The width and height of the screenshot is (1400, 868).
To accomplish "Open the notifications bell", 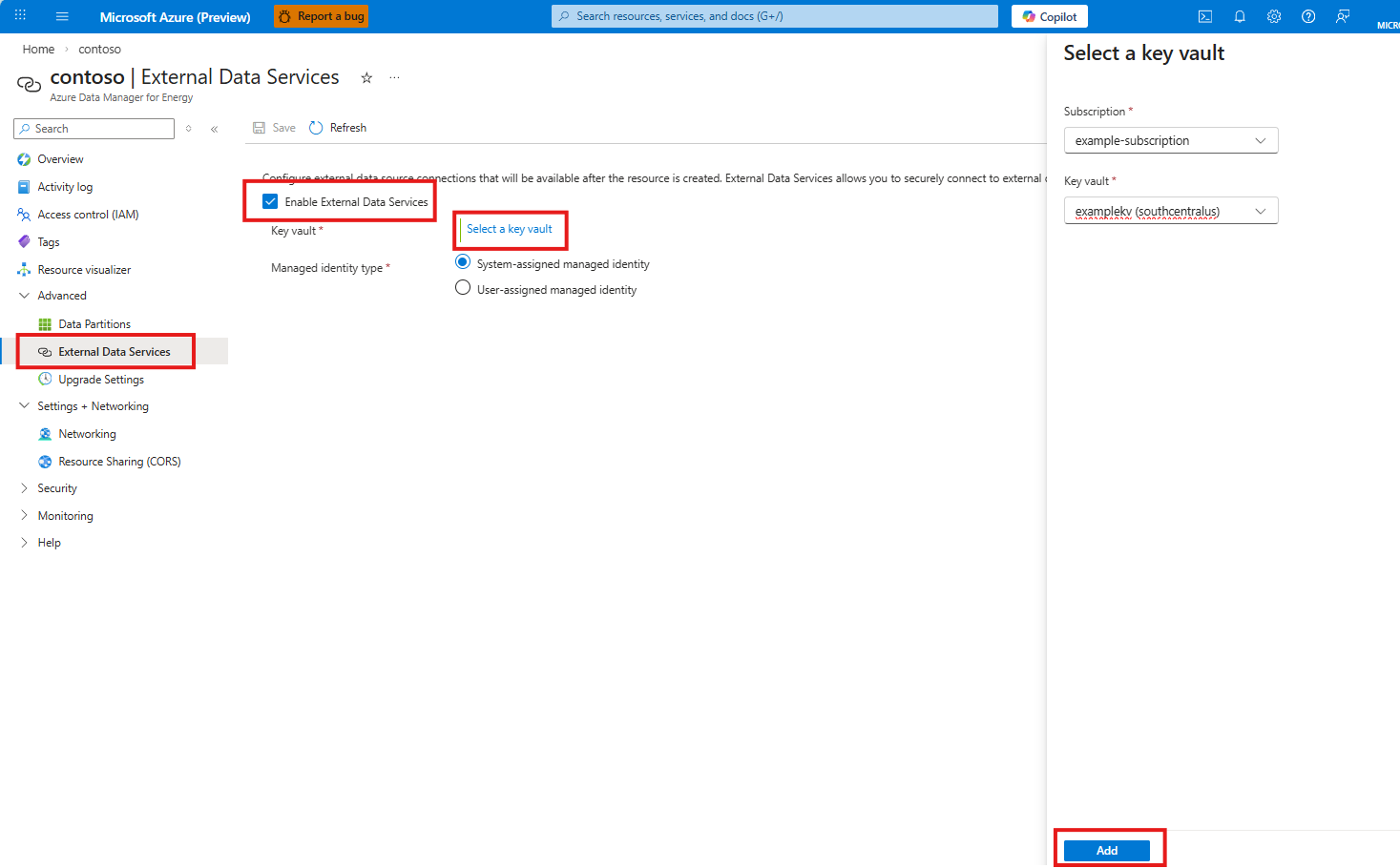I will pyautogui.click(x=1240, y=16).
